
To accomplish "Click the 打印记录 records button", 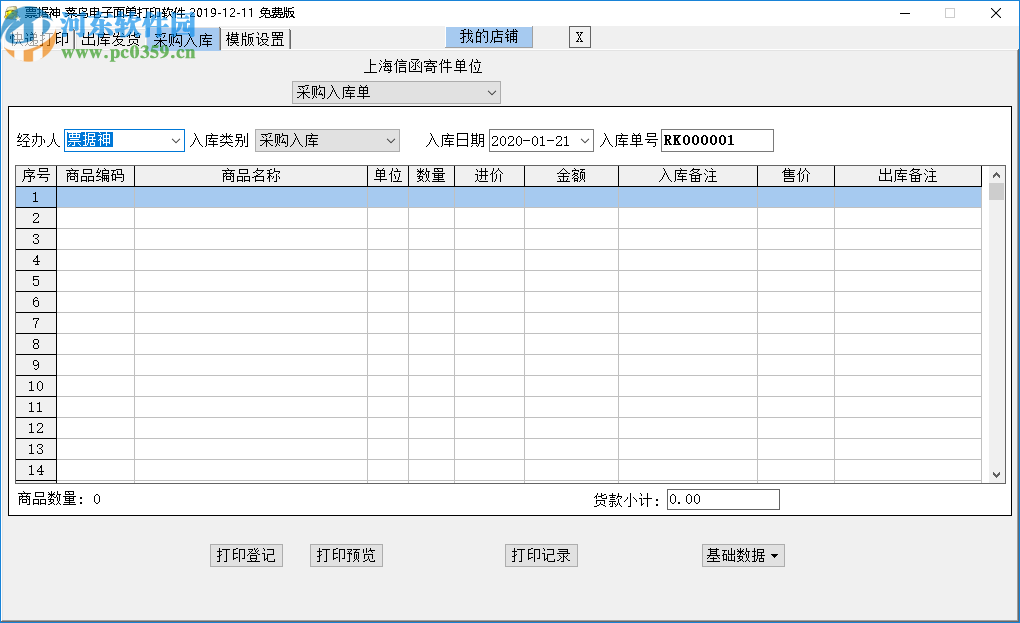I will (541, 555).
